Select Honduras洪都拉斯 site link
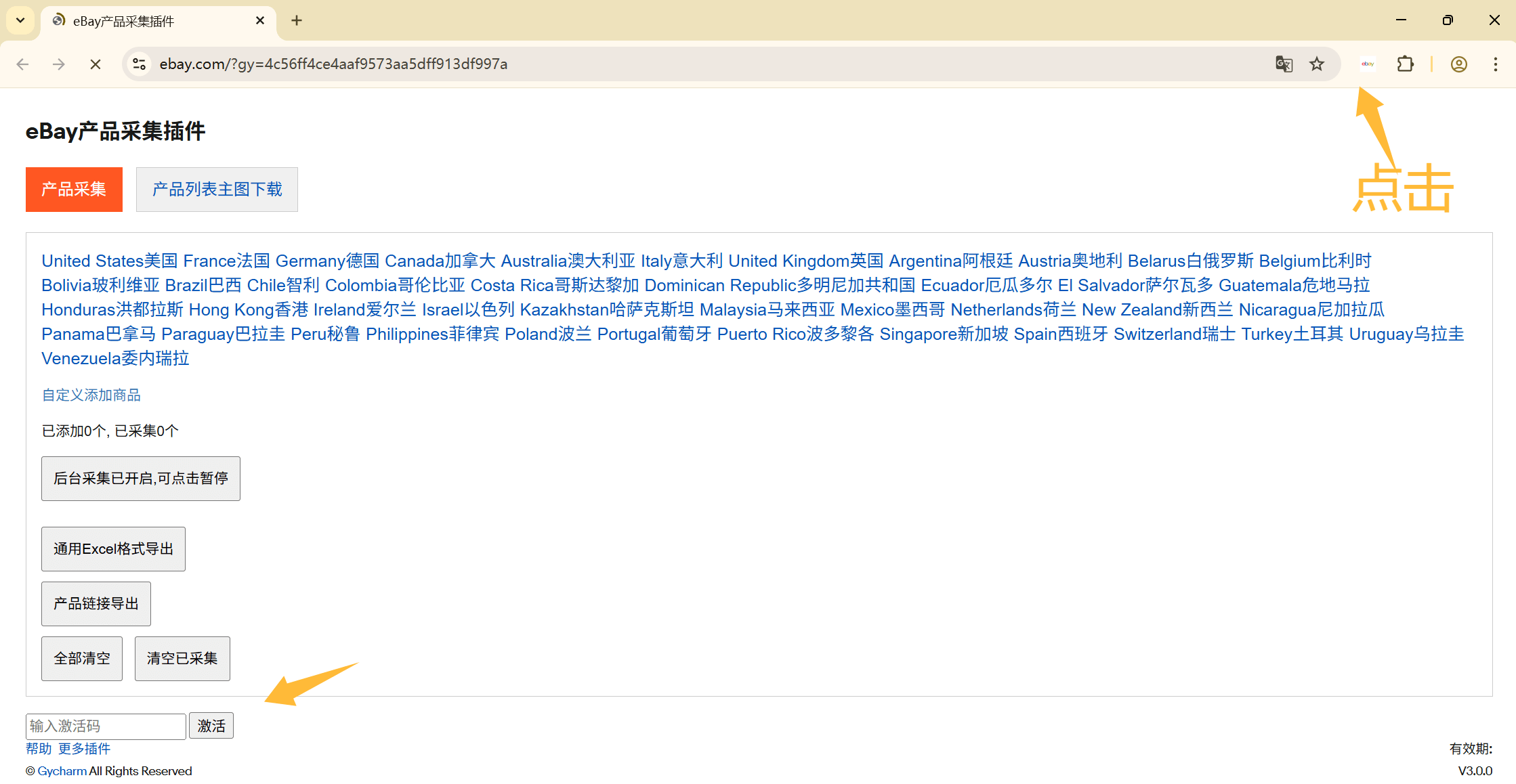This screenshot has height=784, width=1516. [x=112, y=310]
